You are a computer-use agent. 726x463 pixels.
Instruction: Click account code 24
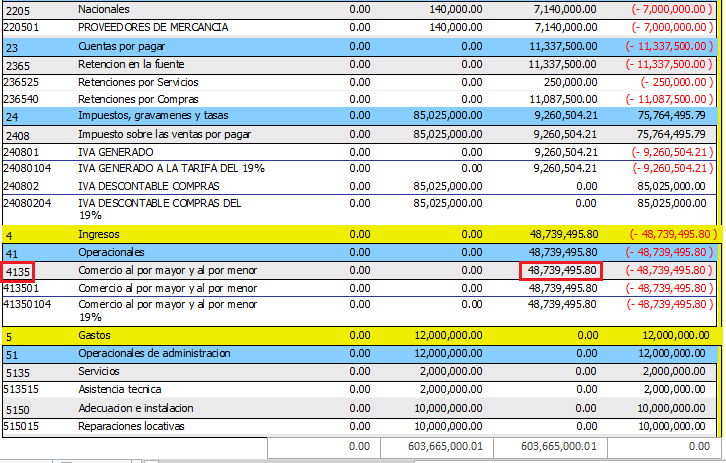(12, 117)
